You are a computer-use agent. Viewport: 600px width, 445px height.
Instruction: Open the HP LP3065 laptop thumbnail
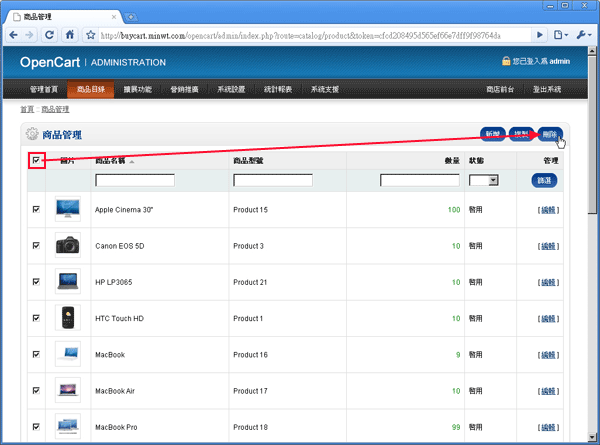(x=68, y=281)
